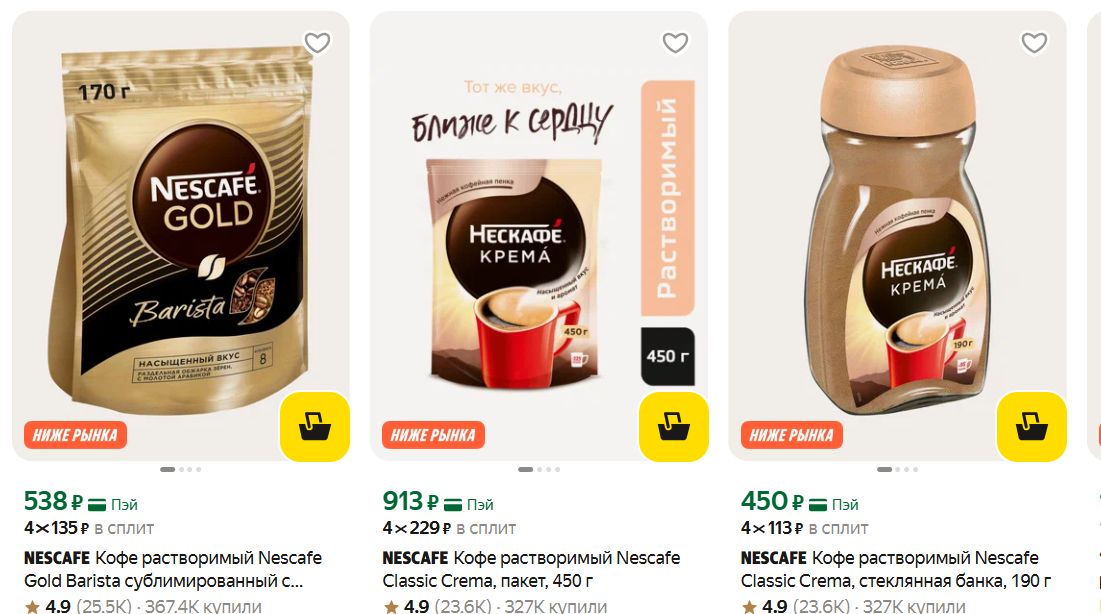The width and height of the screenshot is (1101, 614).
Task: Open the 4×229 ₽ в сплит payment option
Action: [449, 528]
